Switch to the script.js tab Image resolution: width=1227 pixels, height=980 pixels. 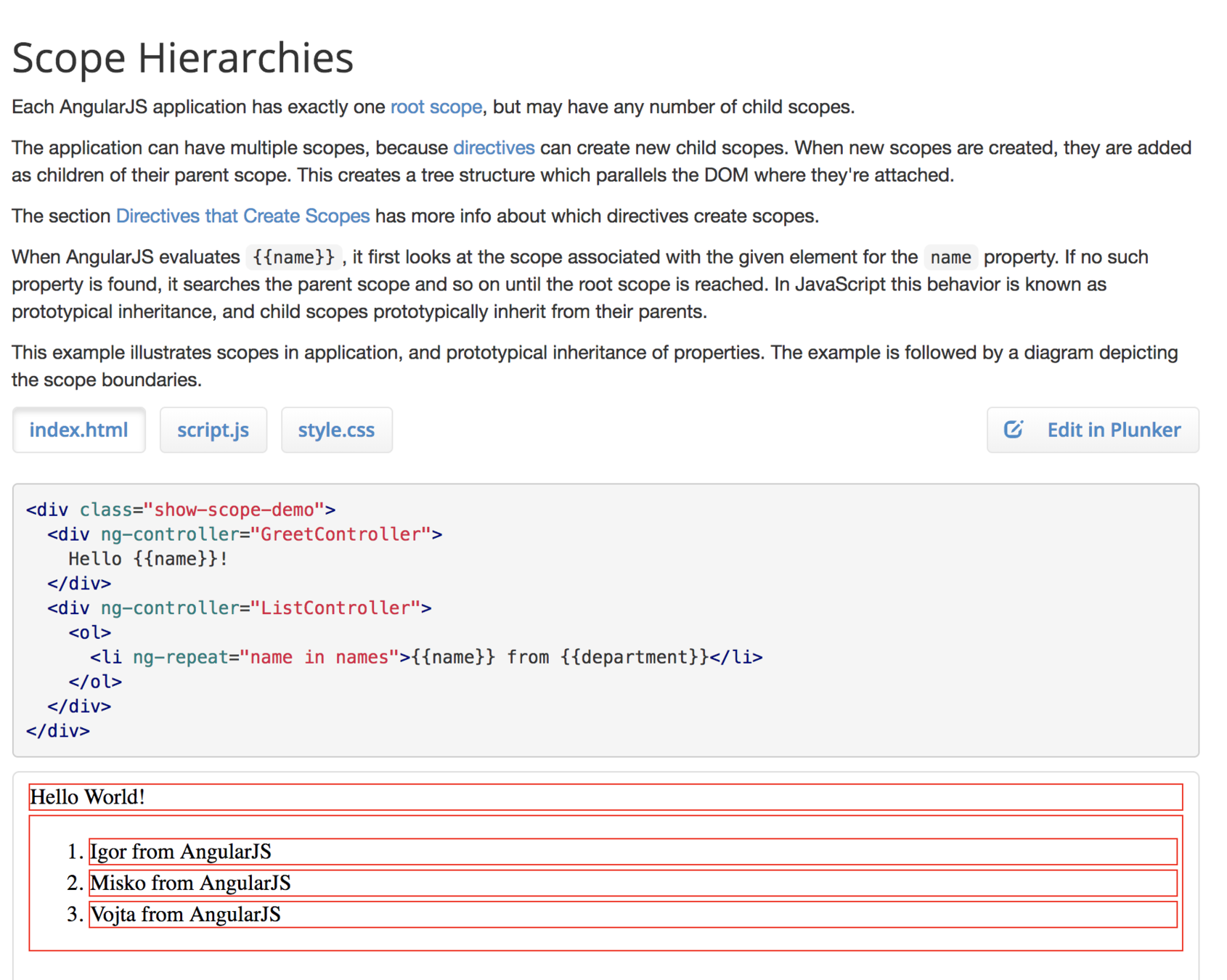coord(213,430)
